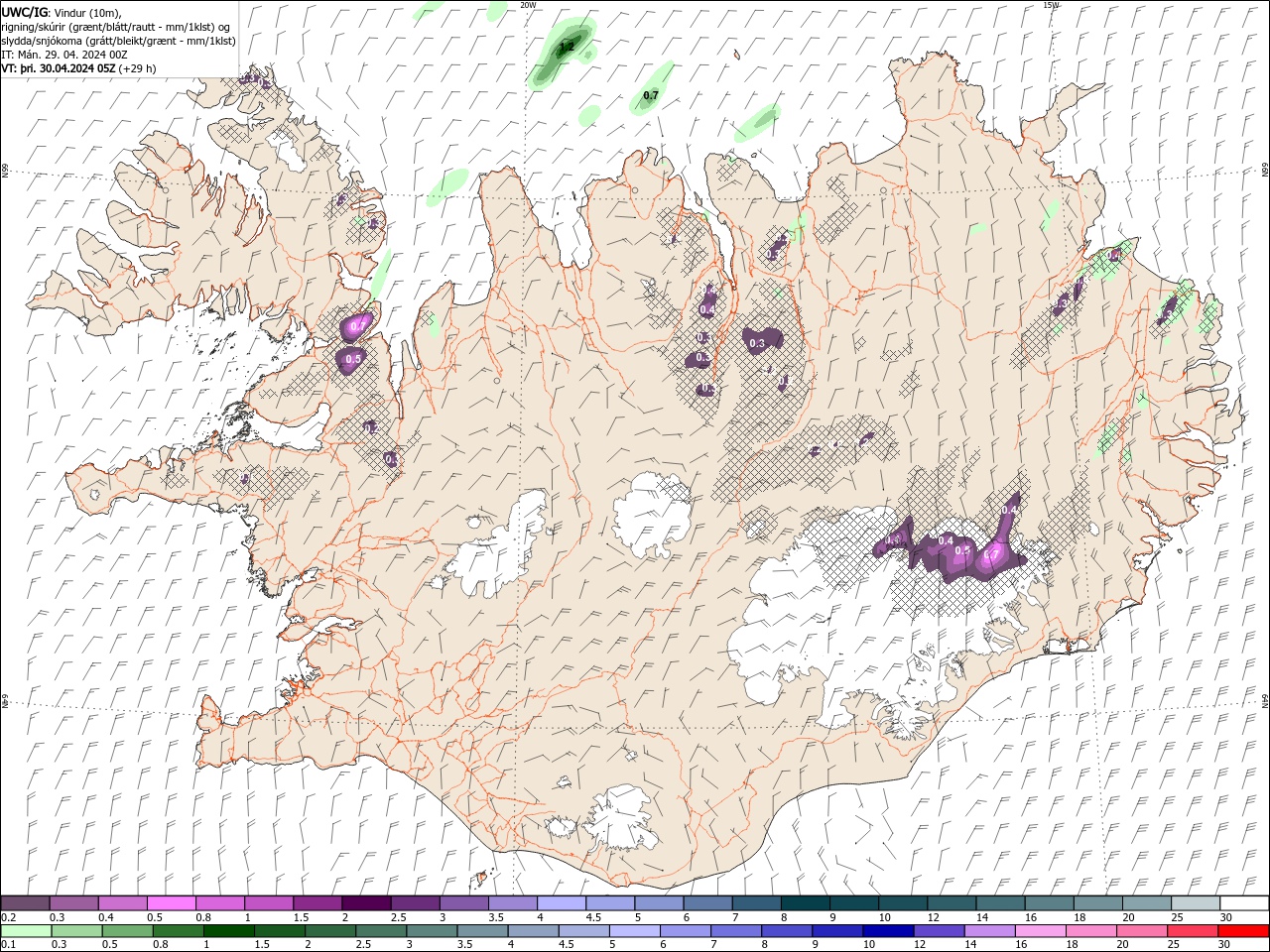Click the '12' label under the rain scale
The image size is (1270, 952).
(x=920, y=945)
